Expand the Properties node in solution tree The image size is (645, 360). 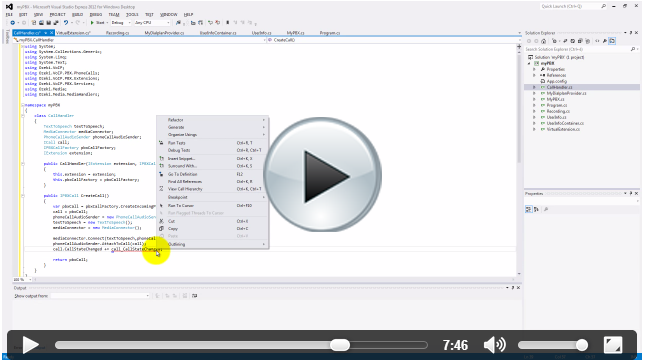click(535, 70)
